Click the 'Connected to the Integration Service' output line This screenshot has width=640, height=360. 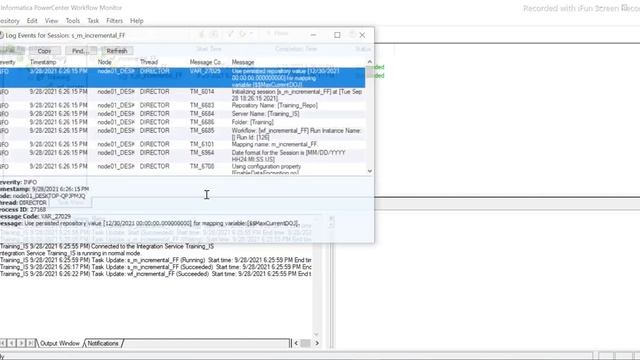click(107, 247)
